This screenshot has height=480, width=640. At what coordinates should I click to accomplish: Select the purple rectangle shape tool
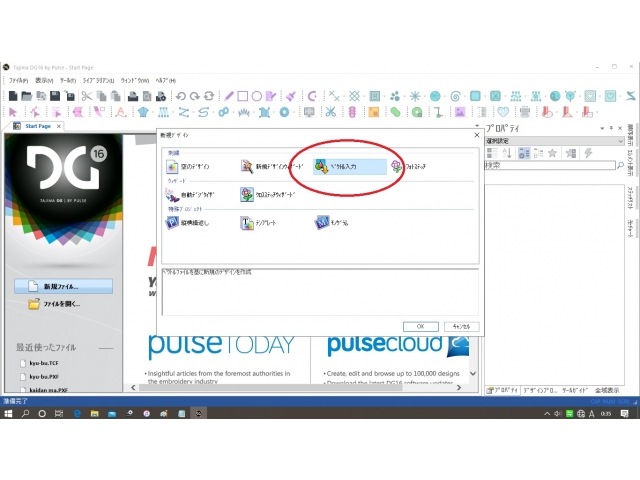pyautogui.click(x=242, y=96)
